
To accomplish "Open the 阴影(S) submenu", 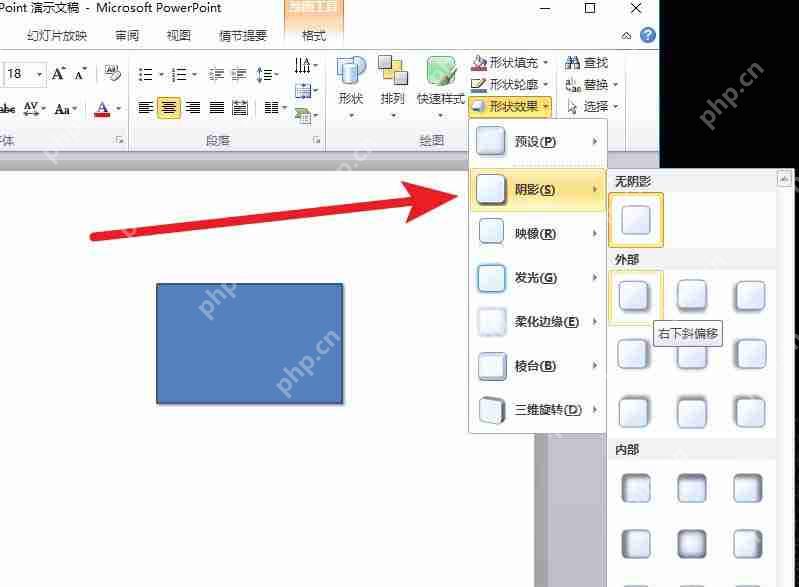I will (x=538, y=190).
